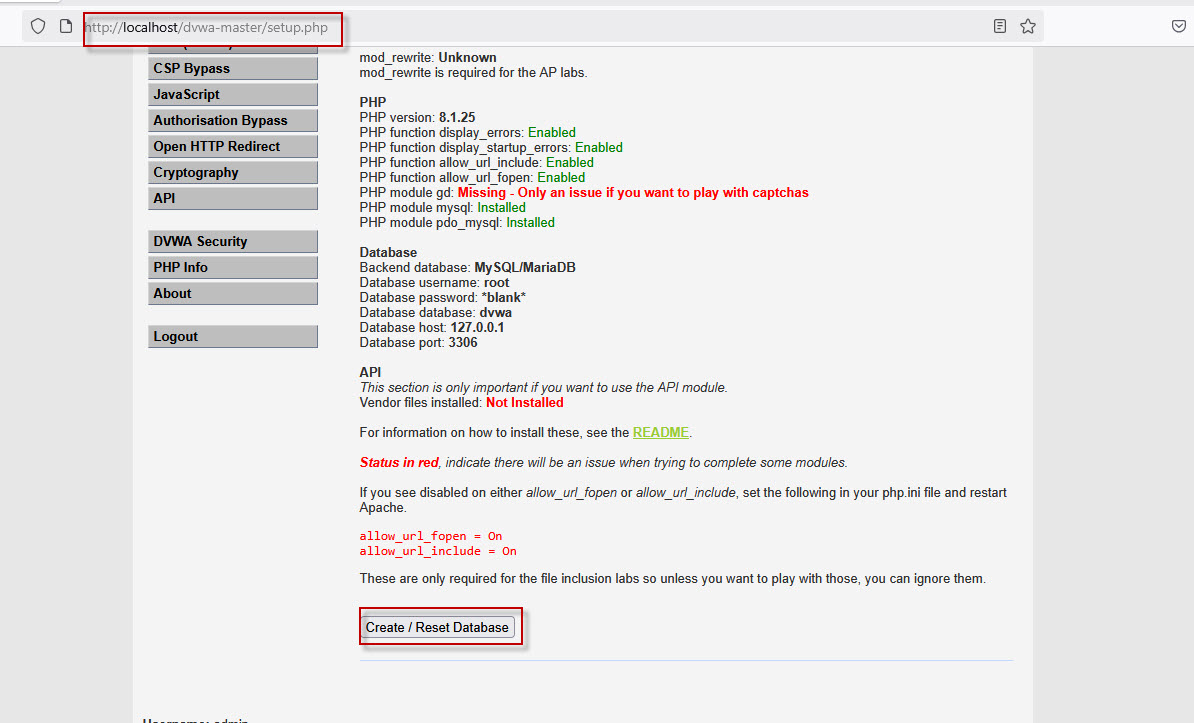Image resolution: width=1194 pixels, height=723 pixels.
Task: Click display_startup_errors Enabled status
Action: click(599, 148)
